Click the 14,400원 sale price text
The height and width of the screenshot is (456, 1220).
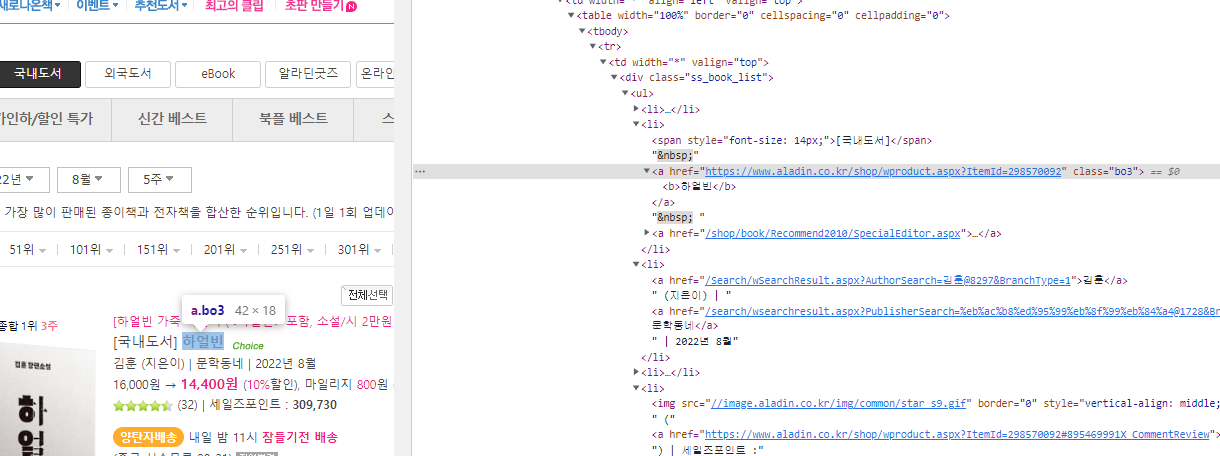pos(209,383)
